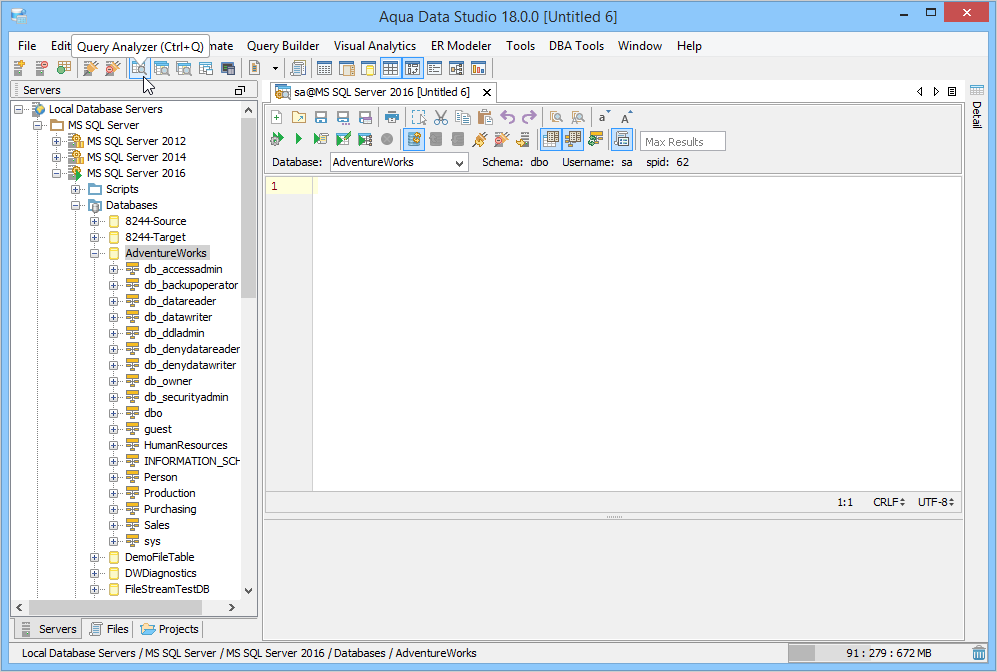Click the scroll-shaped scripts icon in main toolbar
The width and height of the screenshot is (997, 672).
click(x=297, y=68)
